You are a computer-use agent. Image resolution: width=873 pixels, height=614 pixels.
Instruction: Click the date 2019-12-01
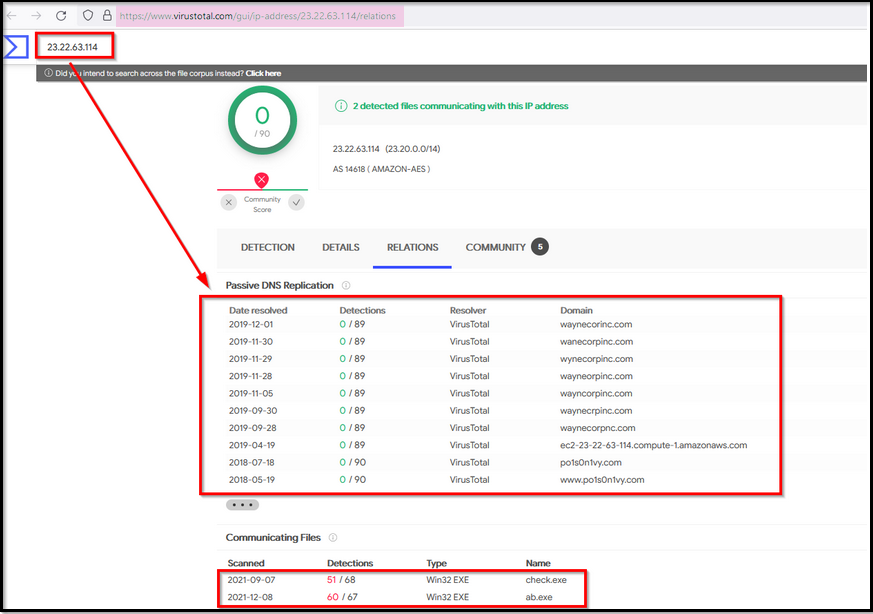[x=251, y=324]
